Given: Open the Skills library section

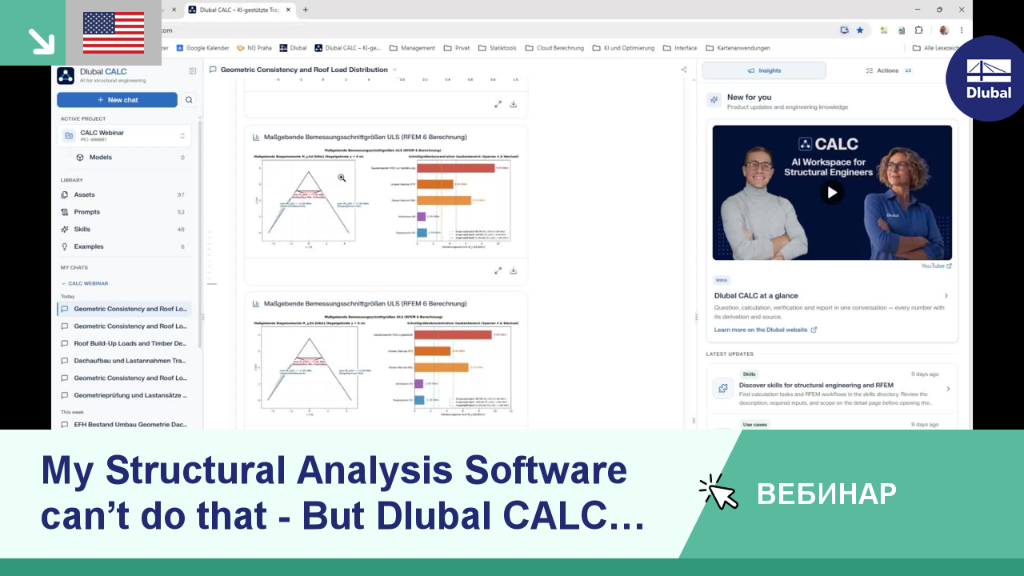Looking at the screenshot, I should tap(123, 229).
